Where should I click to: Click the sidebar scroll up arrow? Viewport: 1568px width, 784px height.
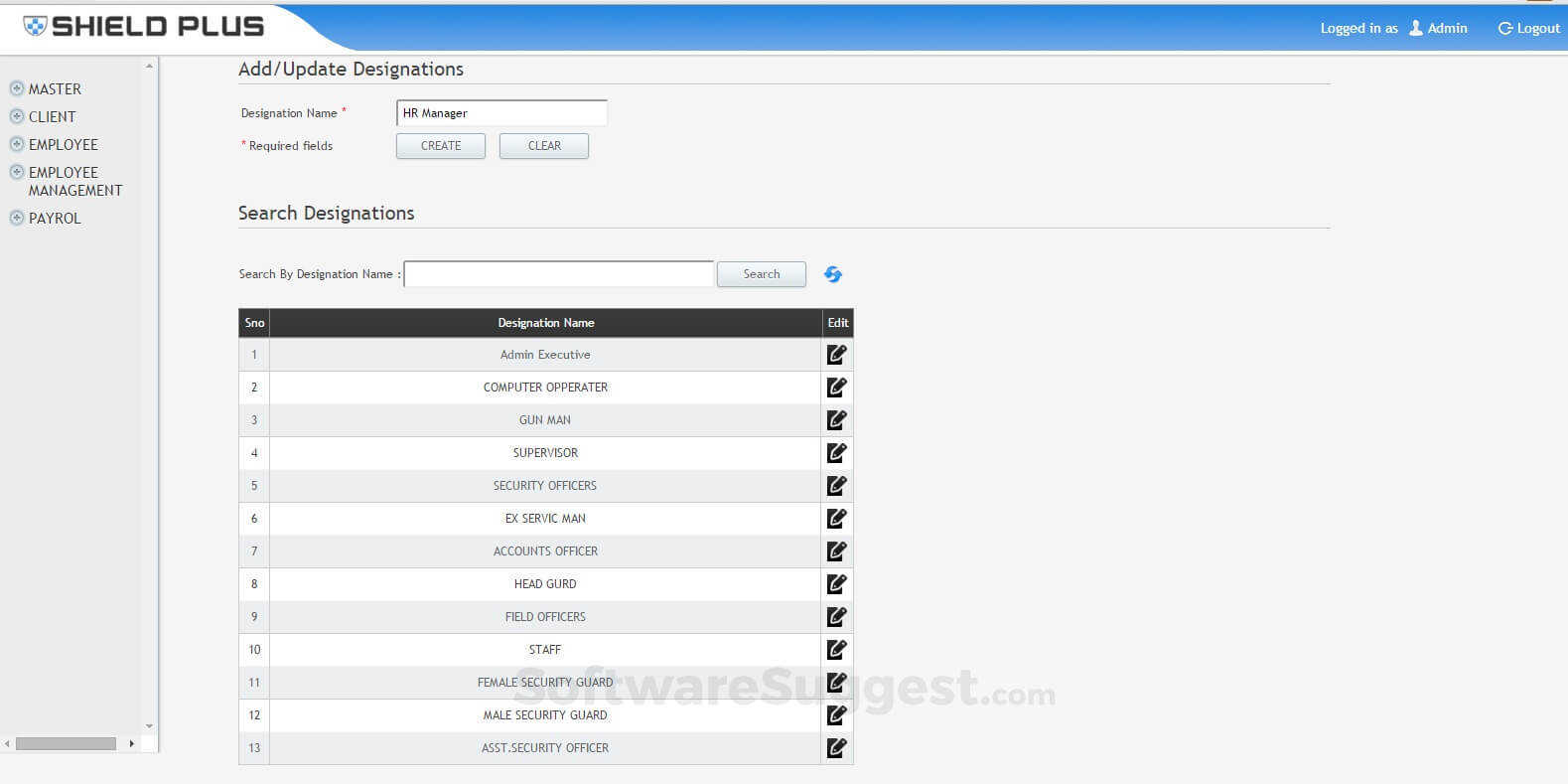click(x=149, y=66)
